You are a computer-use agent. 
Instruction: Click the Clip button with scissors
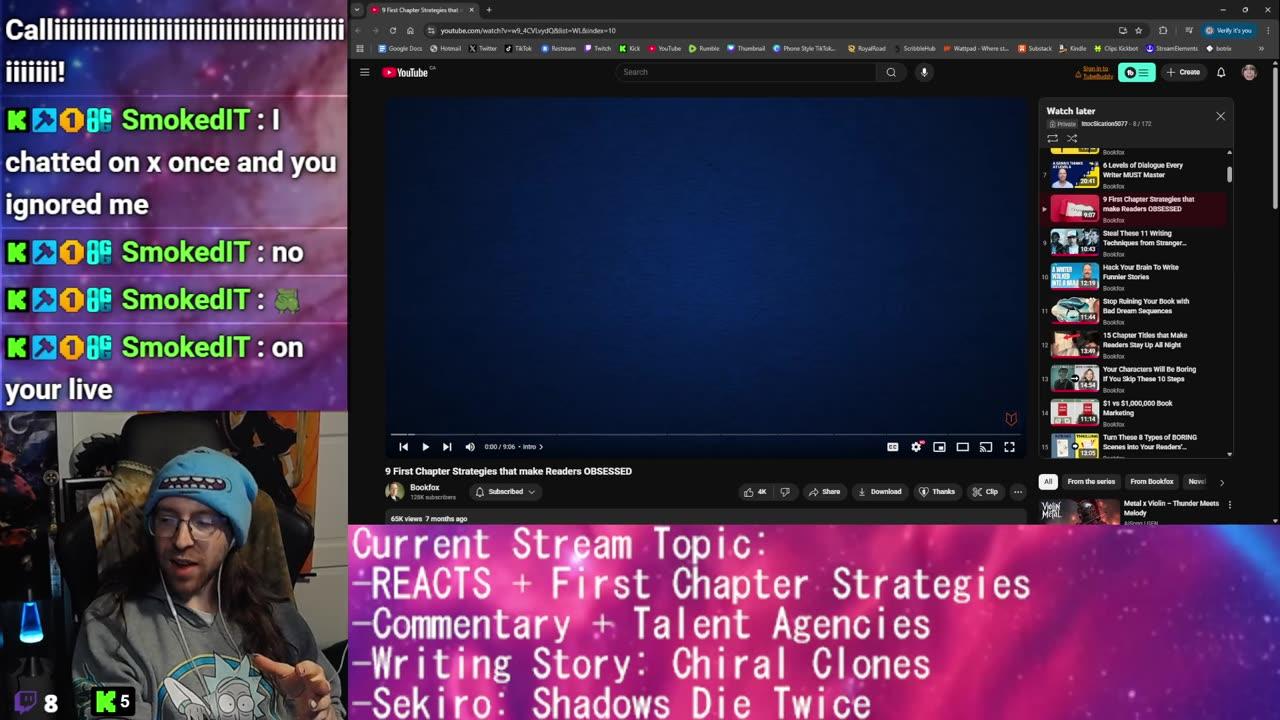[x=985, y=492]
